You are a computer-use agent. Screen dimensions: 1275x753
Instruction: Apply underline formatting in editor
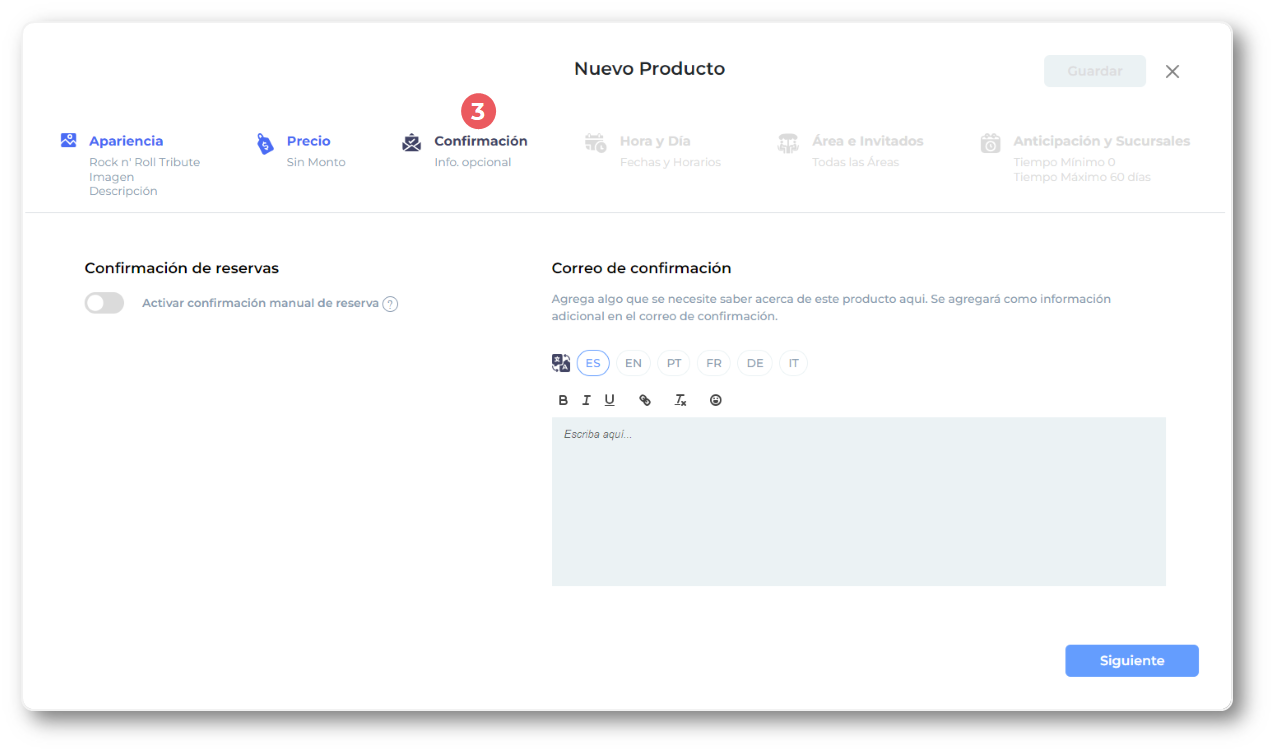coord(609,400)
